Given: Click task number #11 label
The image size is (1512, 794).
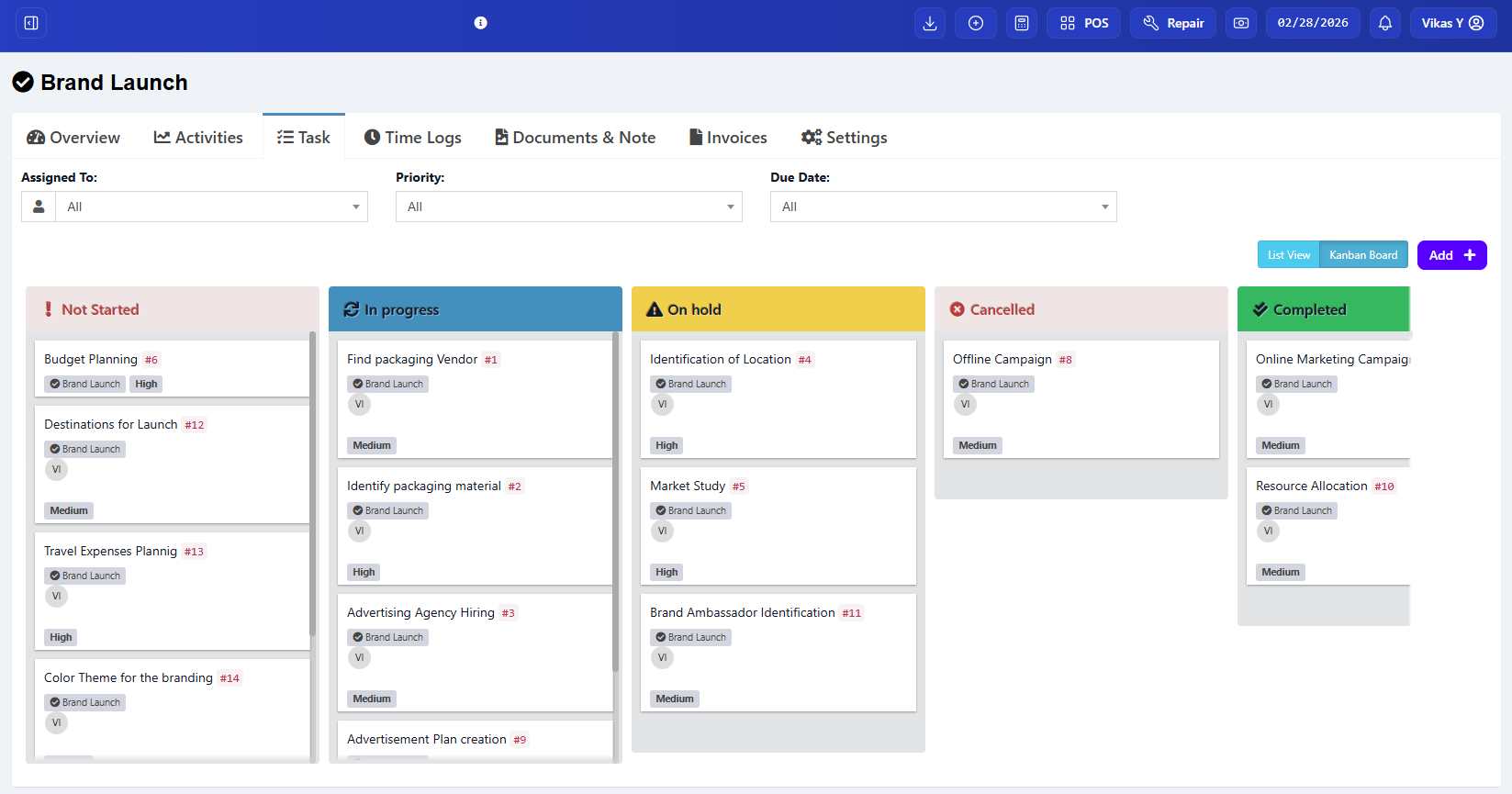Looking at the screenshot, I should pyautogui.click(x=852, y=613).
